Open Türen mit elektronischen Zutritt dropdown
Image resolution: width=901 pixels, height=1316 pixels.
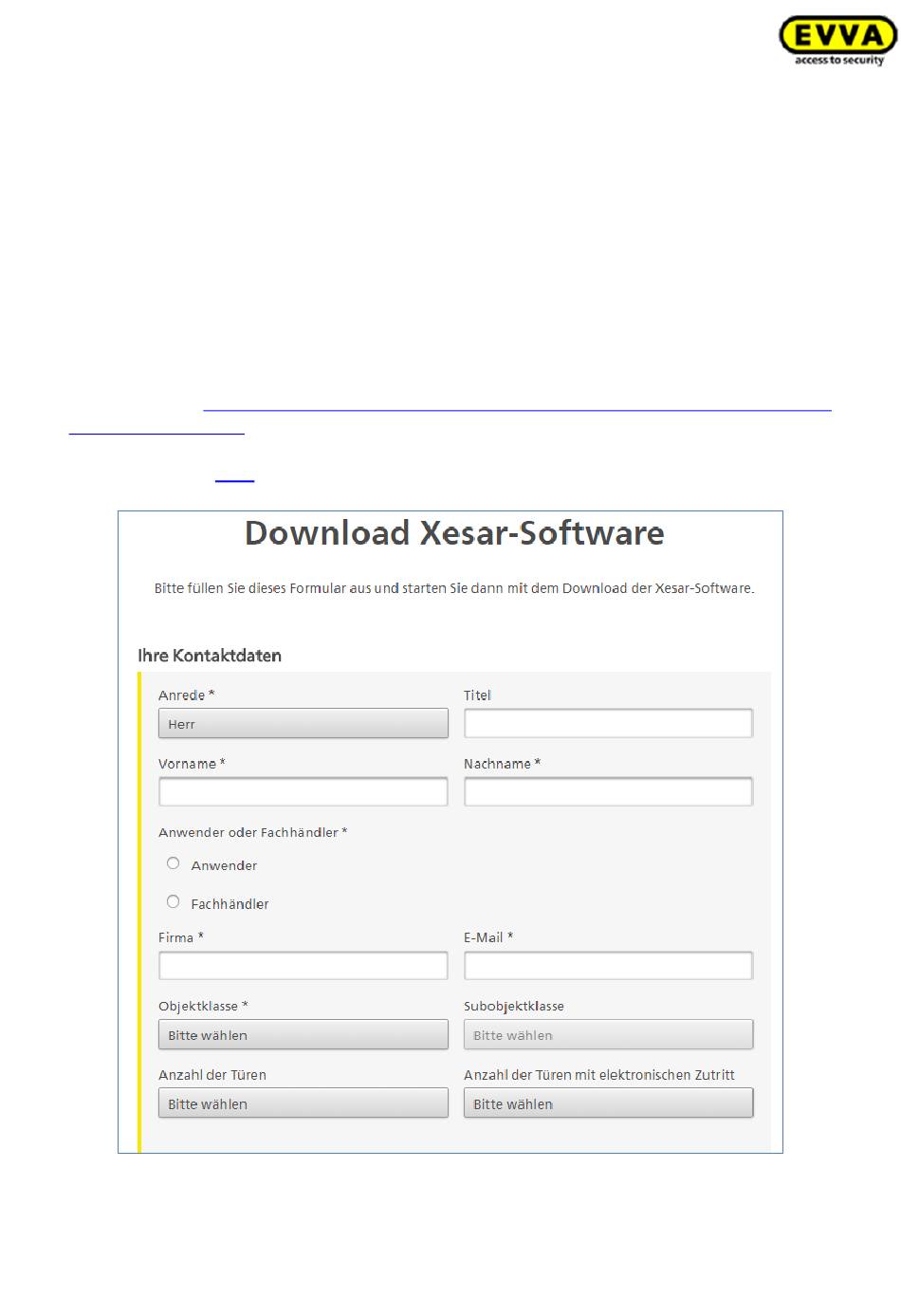(x=608, y=1103)
